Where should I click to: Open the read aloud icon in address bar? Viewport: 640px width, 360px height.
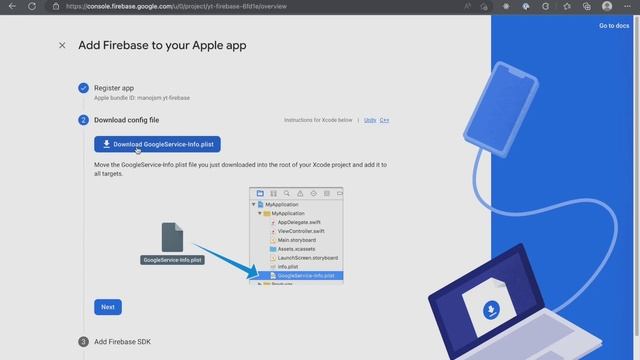point(467,6)
